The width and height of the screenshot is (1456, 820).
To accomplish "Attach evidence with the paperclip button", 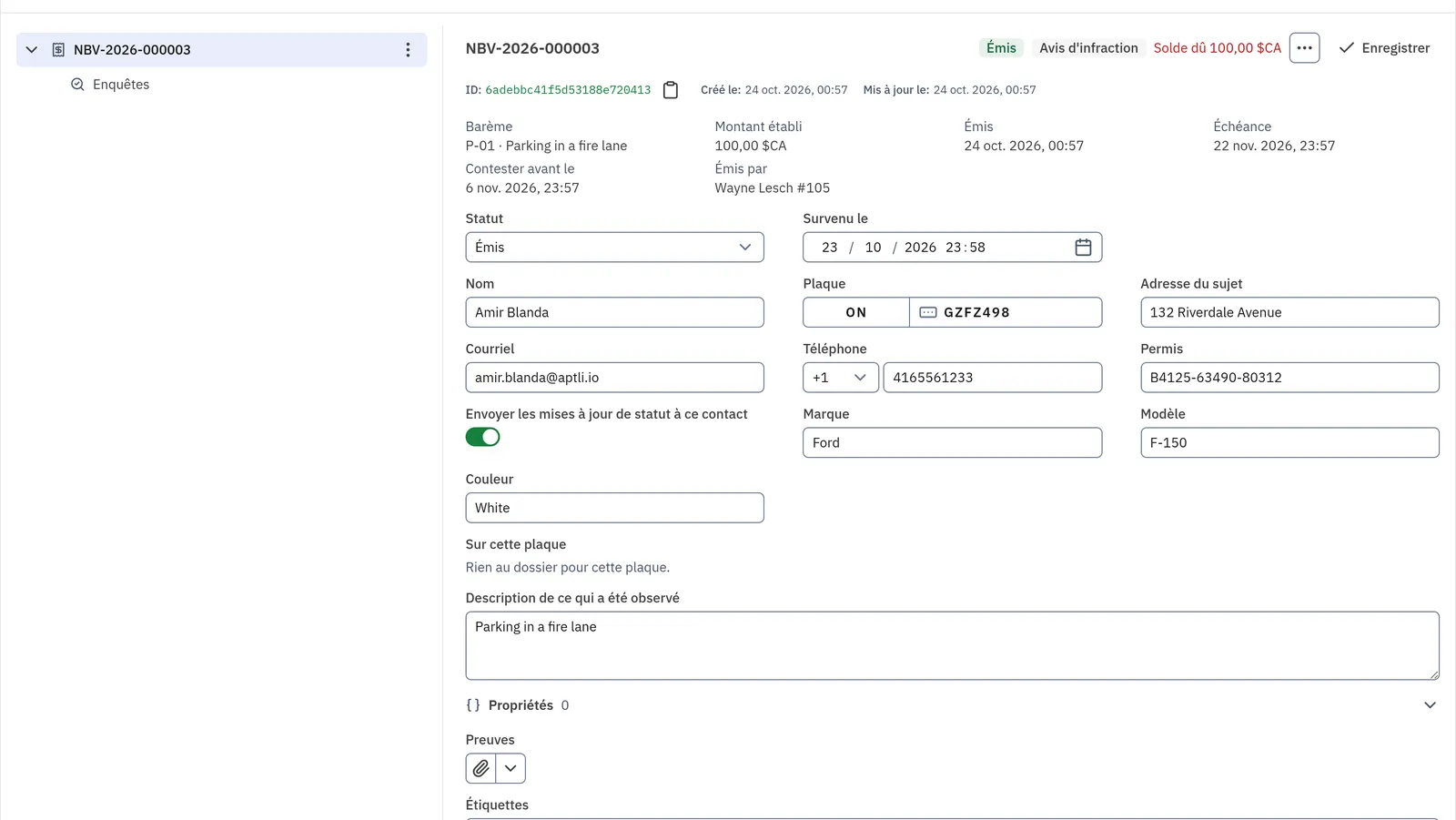I will point(480,768).
